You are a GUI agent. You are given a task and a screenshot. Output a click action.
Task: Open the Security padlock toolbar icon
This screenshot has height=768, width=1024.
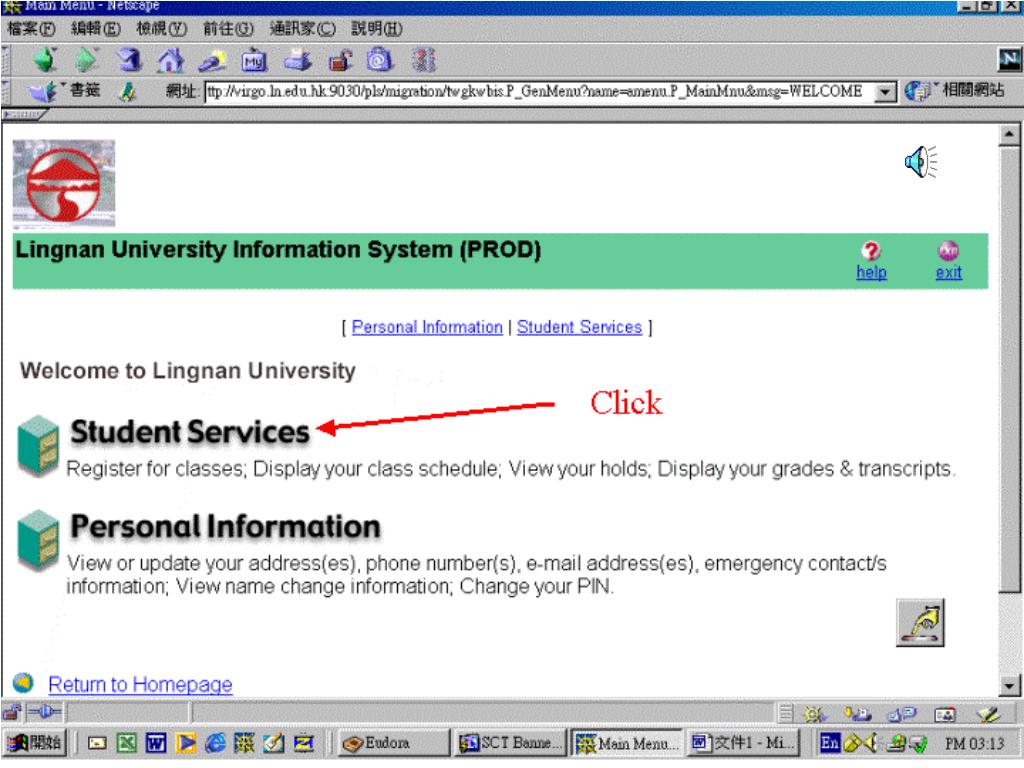(x=340, y=61)
